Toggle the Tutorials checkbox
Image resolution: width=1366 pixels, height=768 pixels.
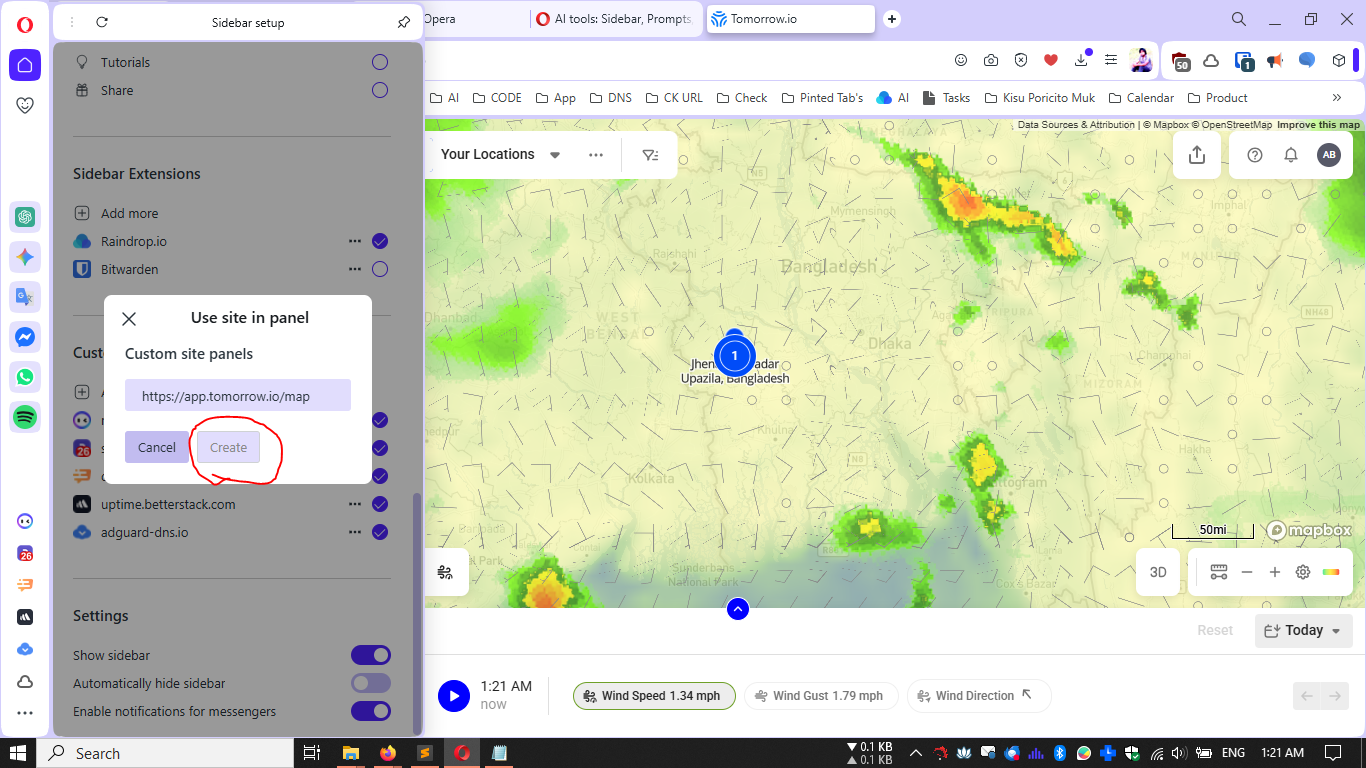(x=380, y=62)
